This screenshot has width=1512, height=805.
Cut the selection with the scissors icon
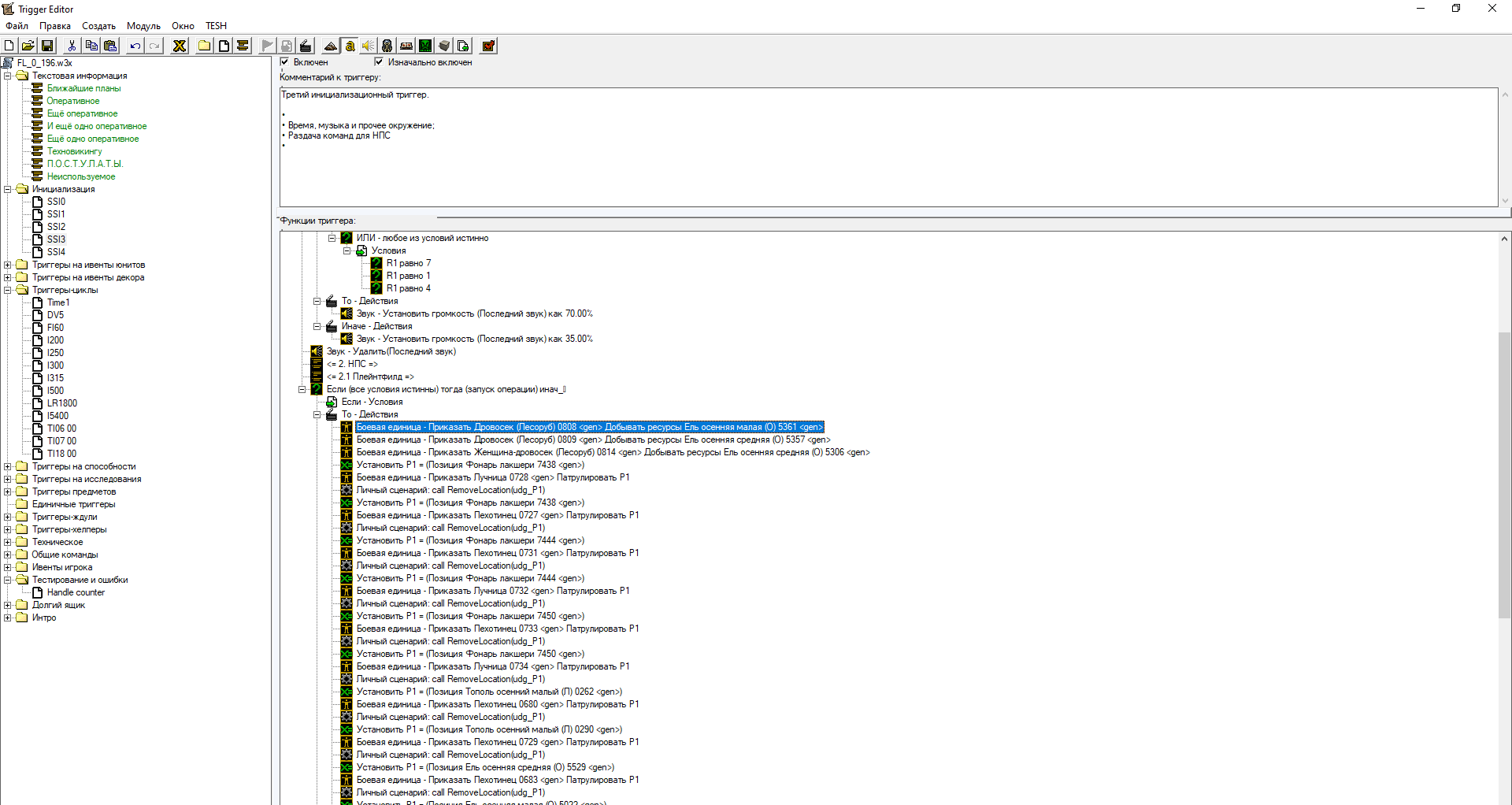[72, 46]
